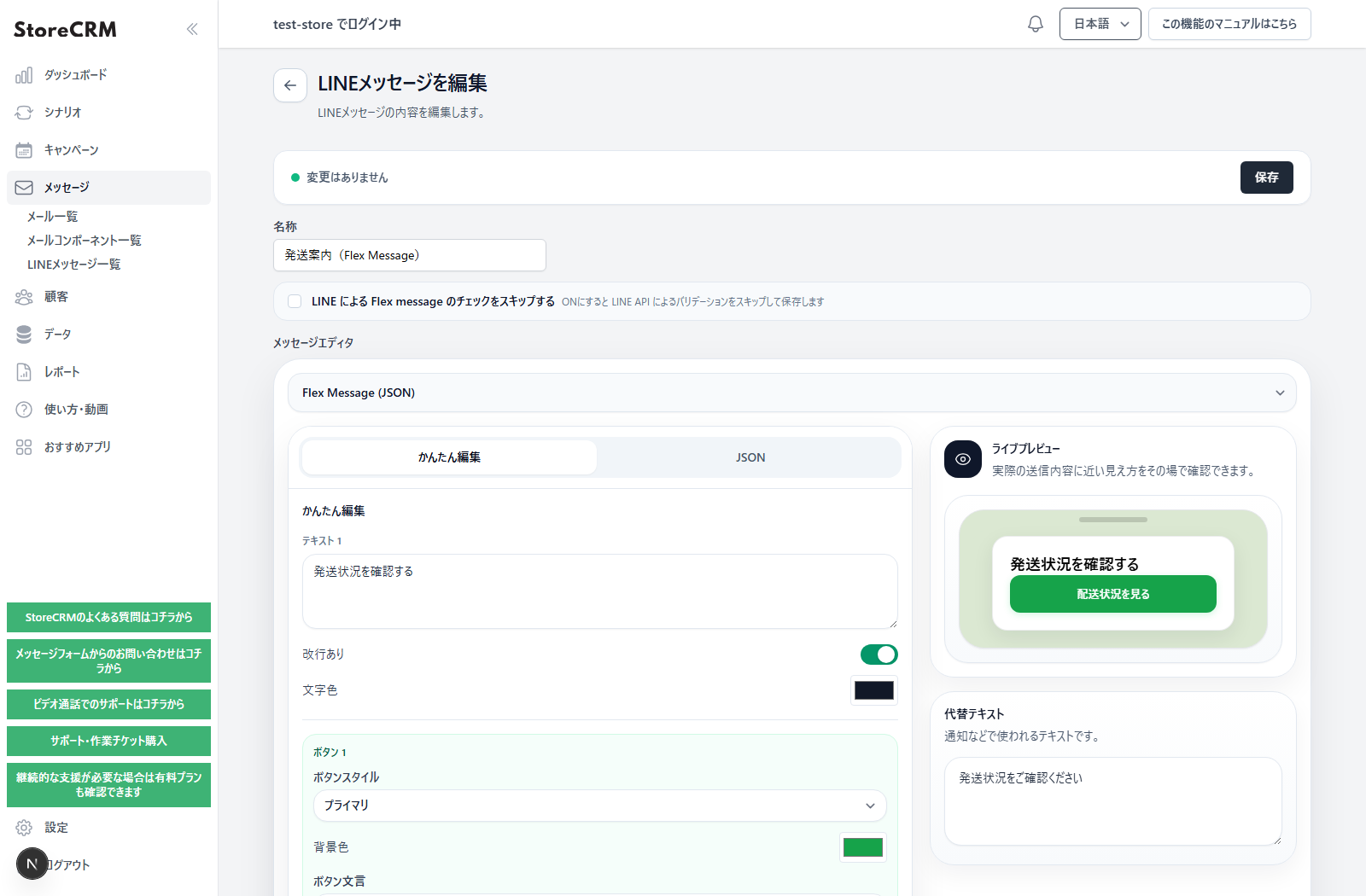Screen dimensions: 1366x896
Task: Open LINEメッセージ一覧 submenu item
Action: pyautogui.click(x=73, y=265)
